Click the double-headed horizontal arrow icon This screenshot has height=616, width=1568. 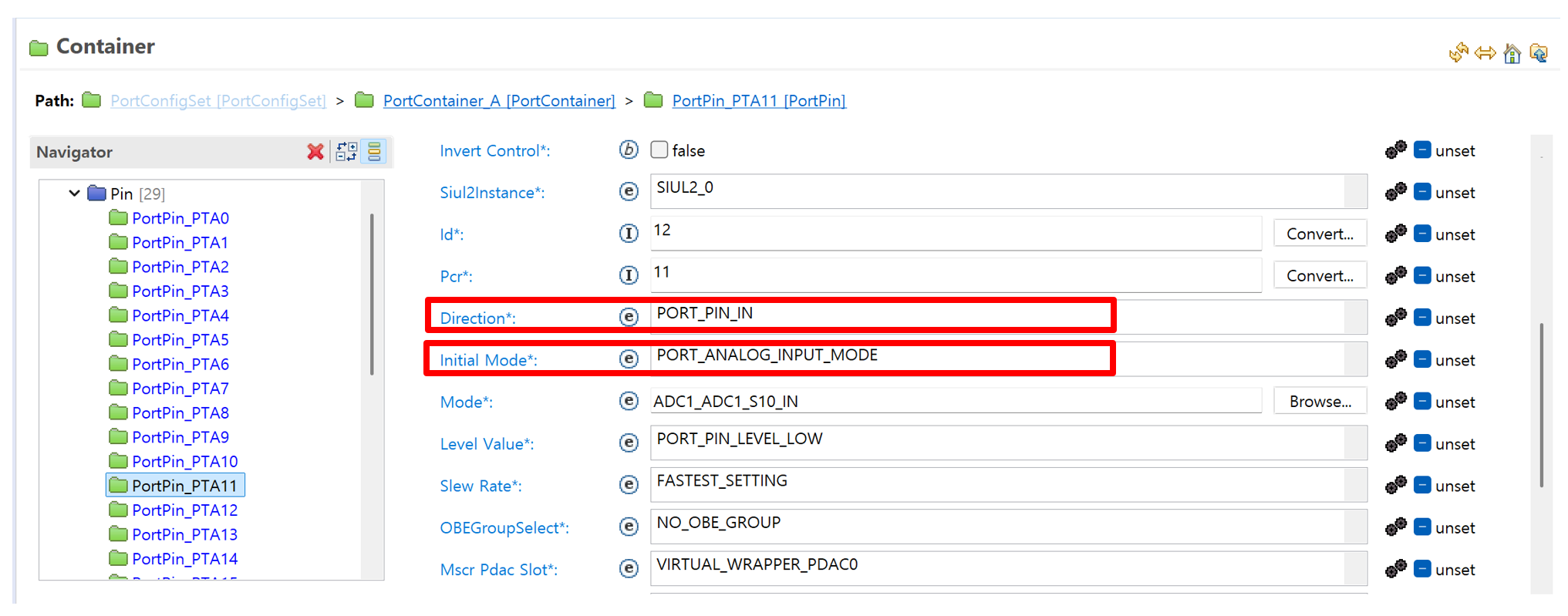[x=1485, y=53]
